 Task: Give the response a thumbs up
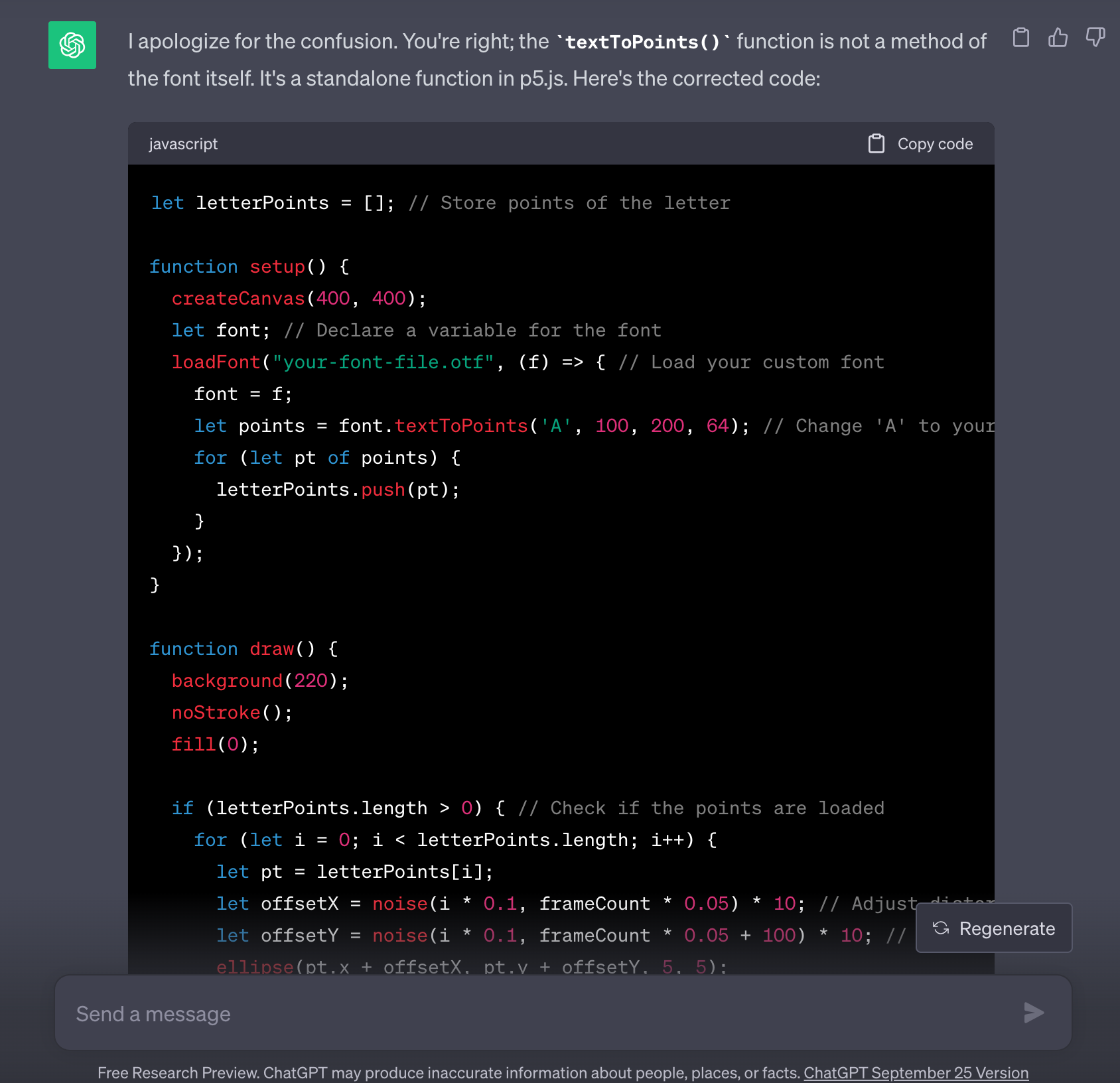point(1058,38)
